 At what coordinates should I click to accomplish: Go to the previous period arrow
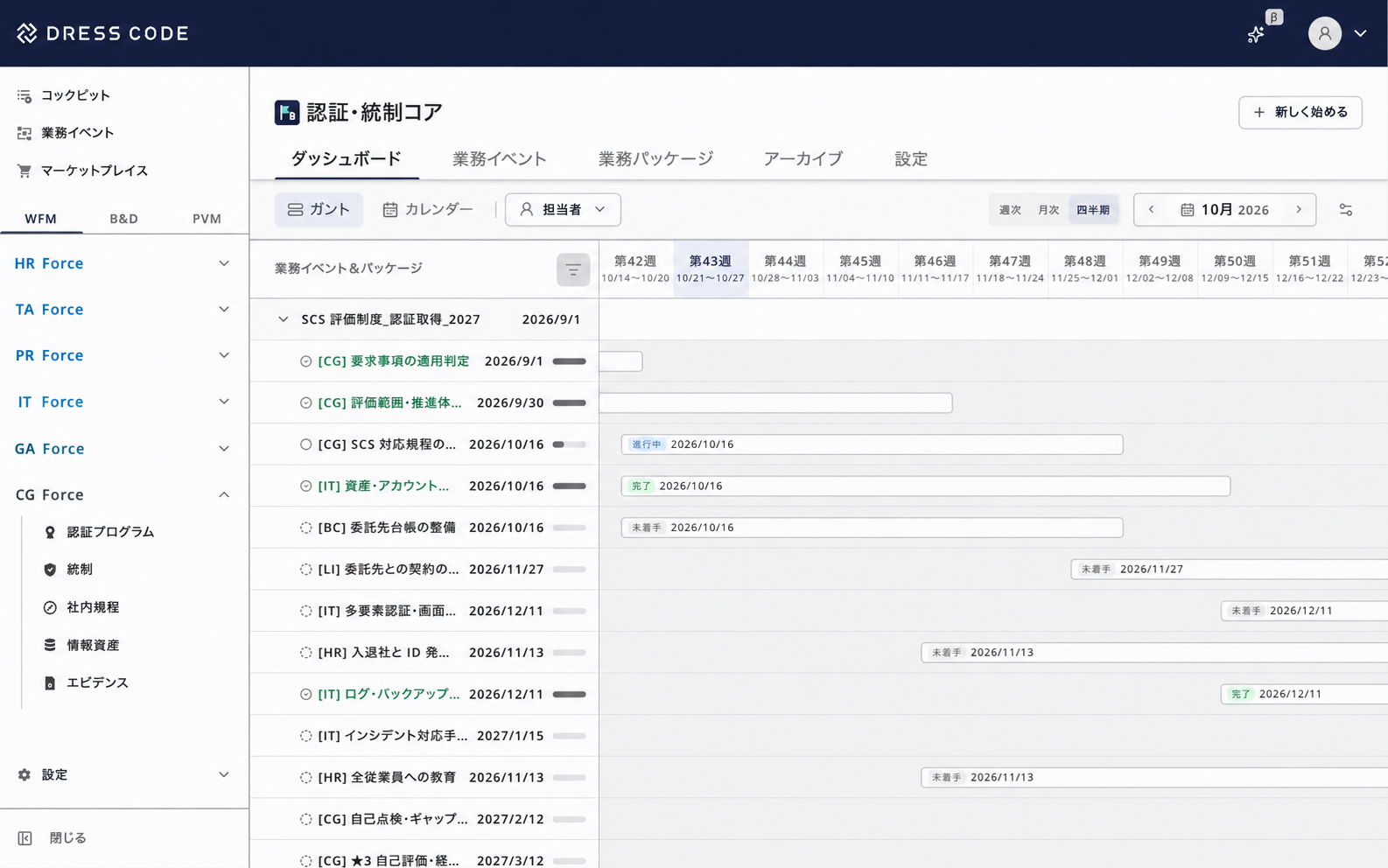[x=1152, y=210]
